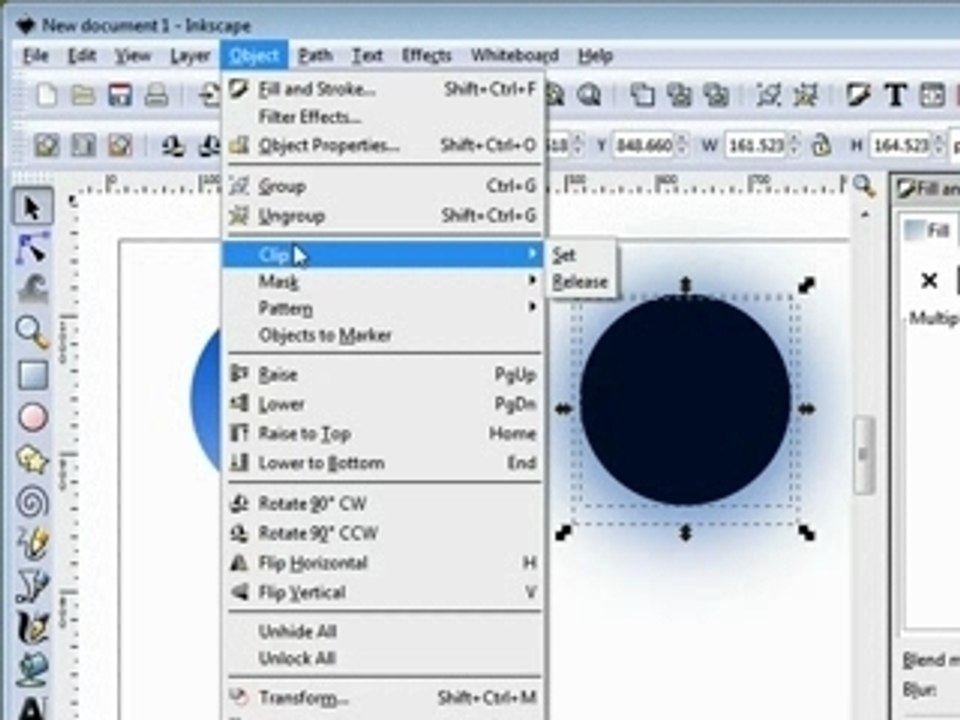Open the View menu
The height and width of the screenshot is (720, 960).
pyautogui.click(x=133, y=56)
